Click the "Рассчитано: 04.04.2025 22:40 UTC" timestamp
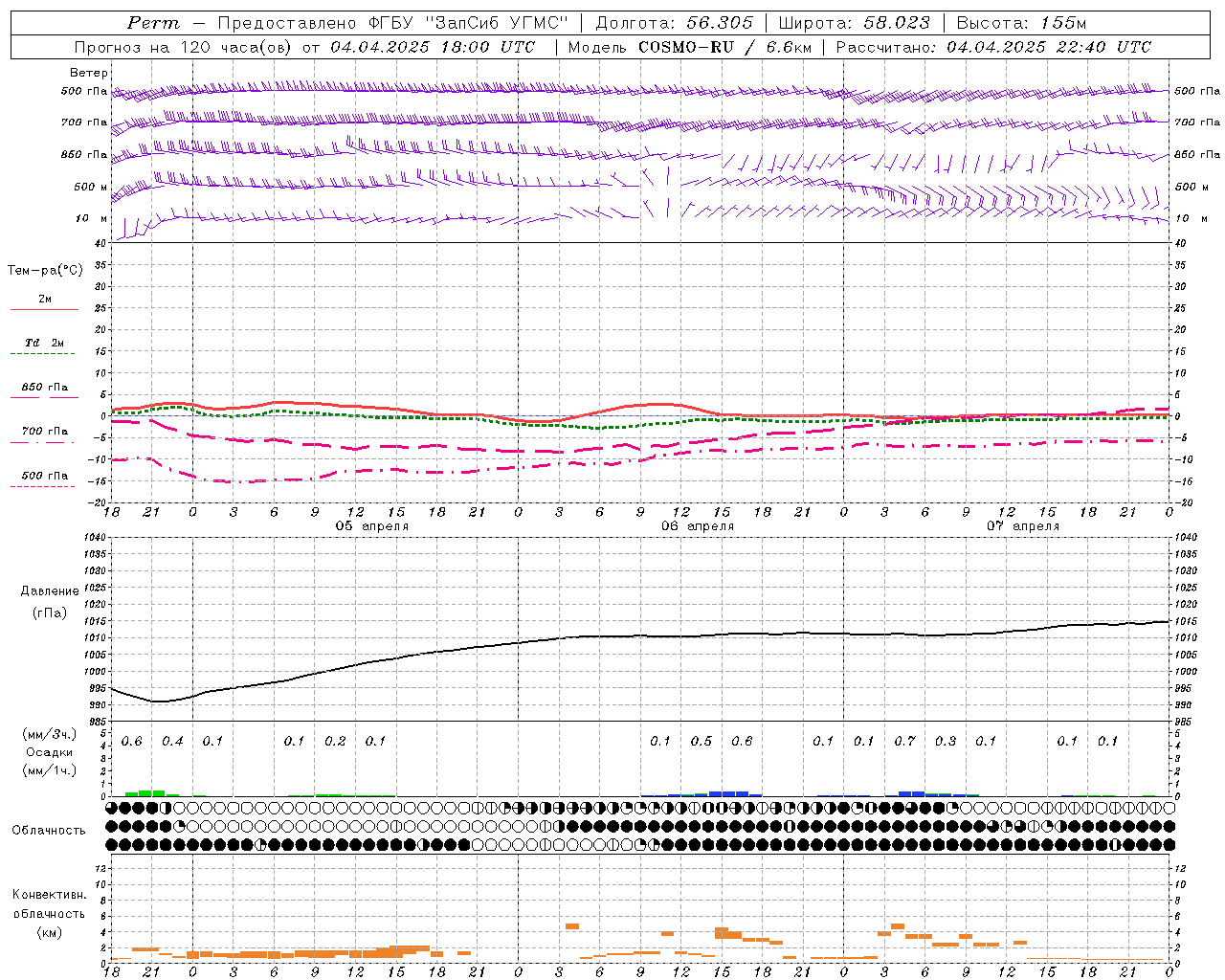 (993, 47)
